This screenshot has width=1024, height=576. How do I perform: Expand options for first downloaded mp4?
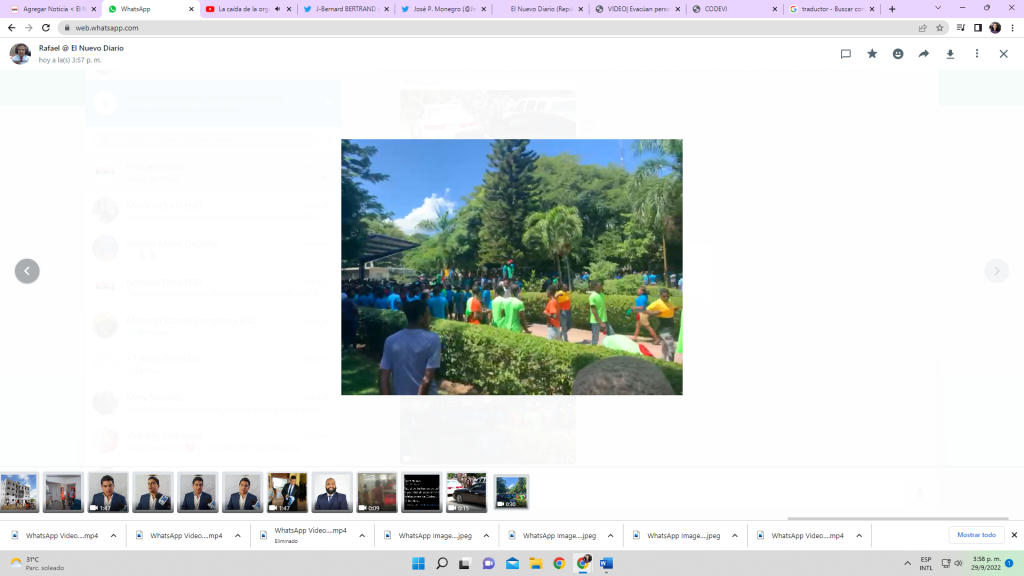[113, 536]
